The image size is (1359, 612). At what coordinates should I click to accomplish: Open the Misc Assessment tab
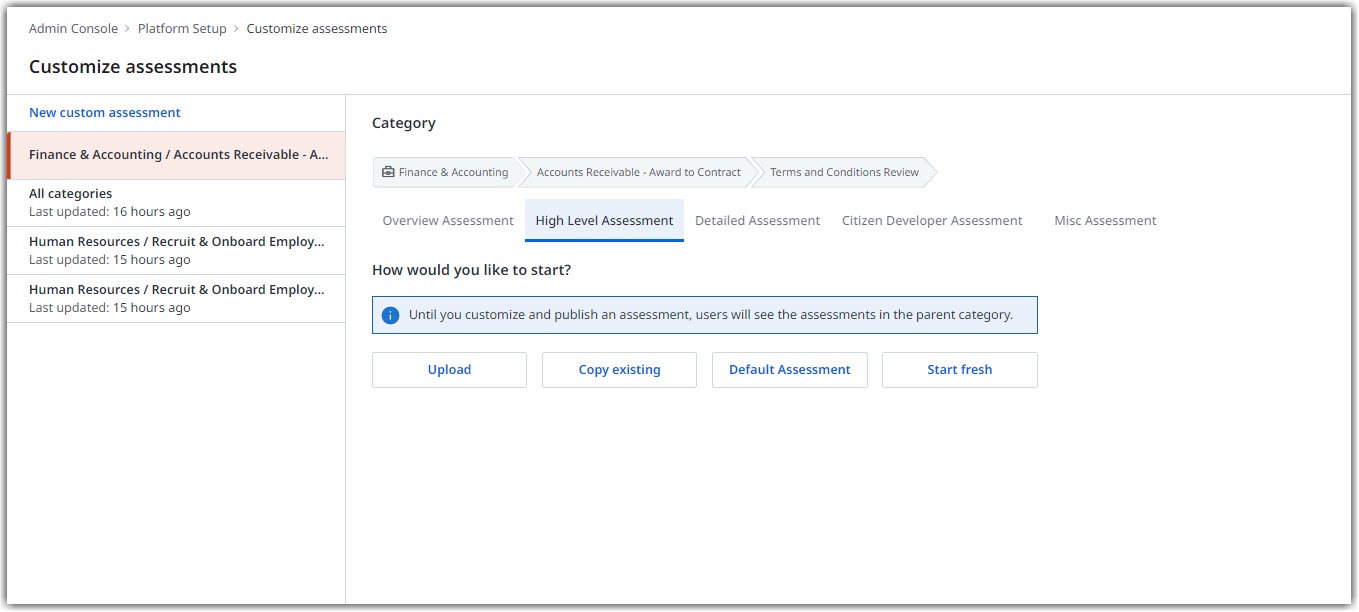tap(1105, 221)
